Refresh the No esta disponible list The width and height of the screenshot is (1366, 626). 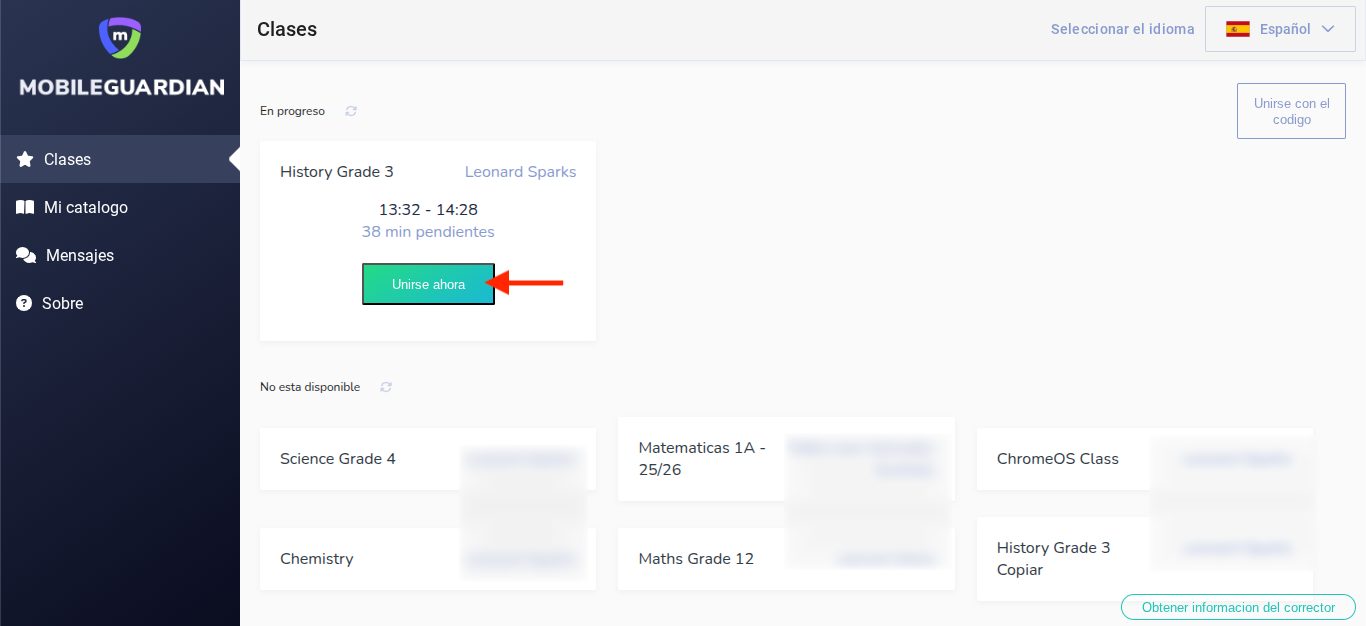[386, 387]
